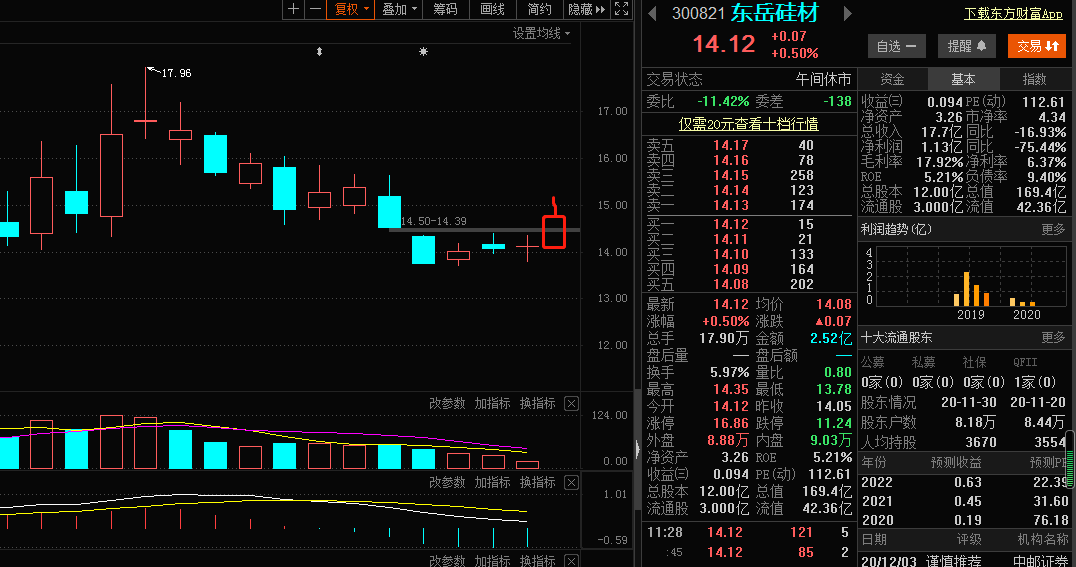Close the bottom indicator panel
Screen dimensions: 1076x567
pos(571,561)
